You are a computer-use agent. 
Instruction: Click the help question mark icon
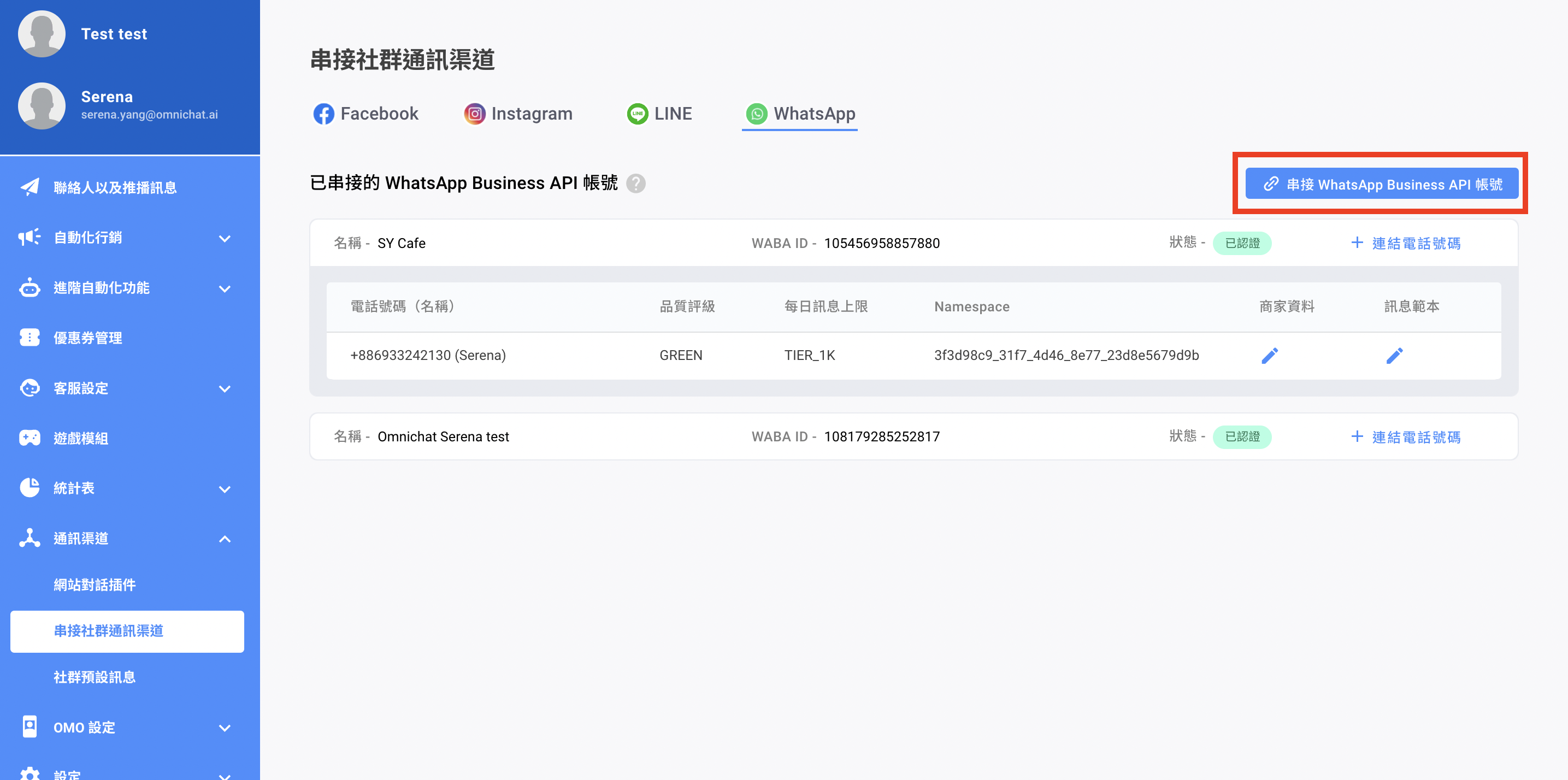coord(635,184)
